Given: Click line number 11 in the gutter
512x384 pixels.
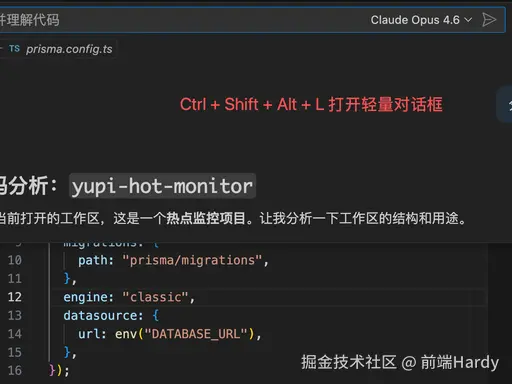Looking at the screenshot, I should click(15, 278).
